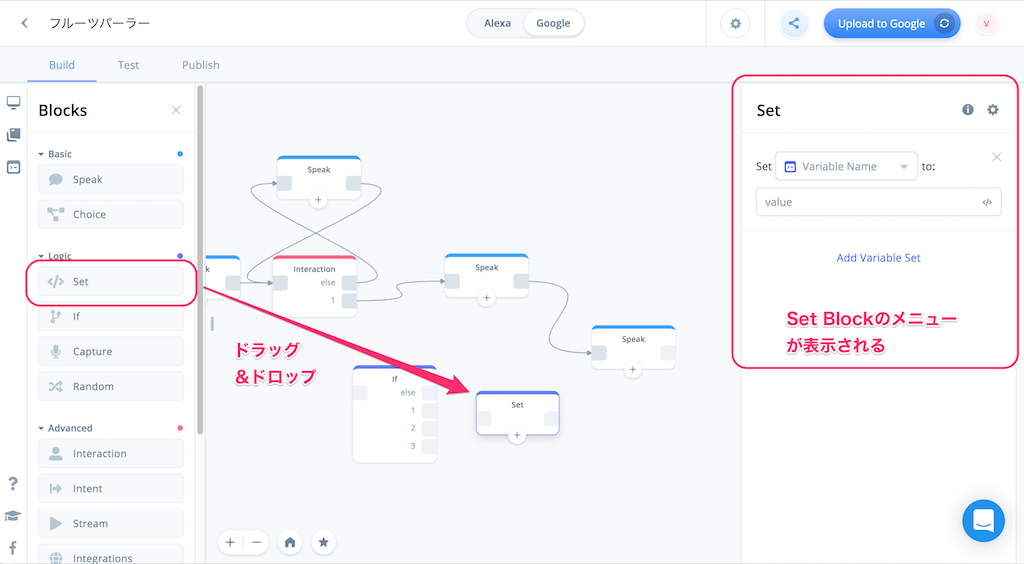
Task: Collapse the Logic blocks section
Action: (x=55, y=256)
